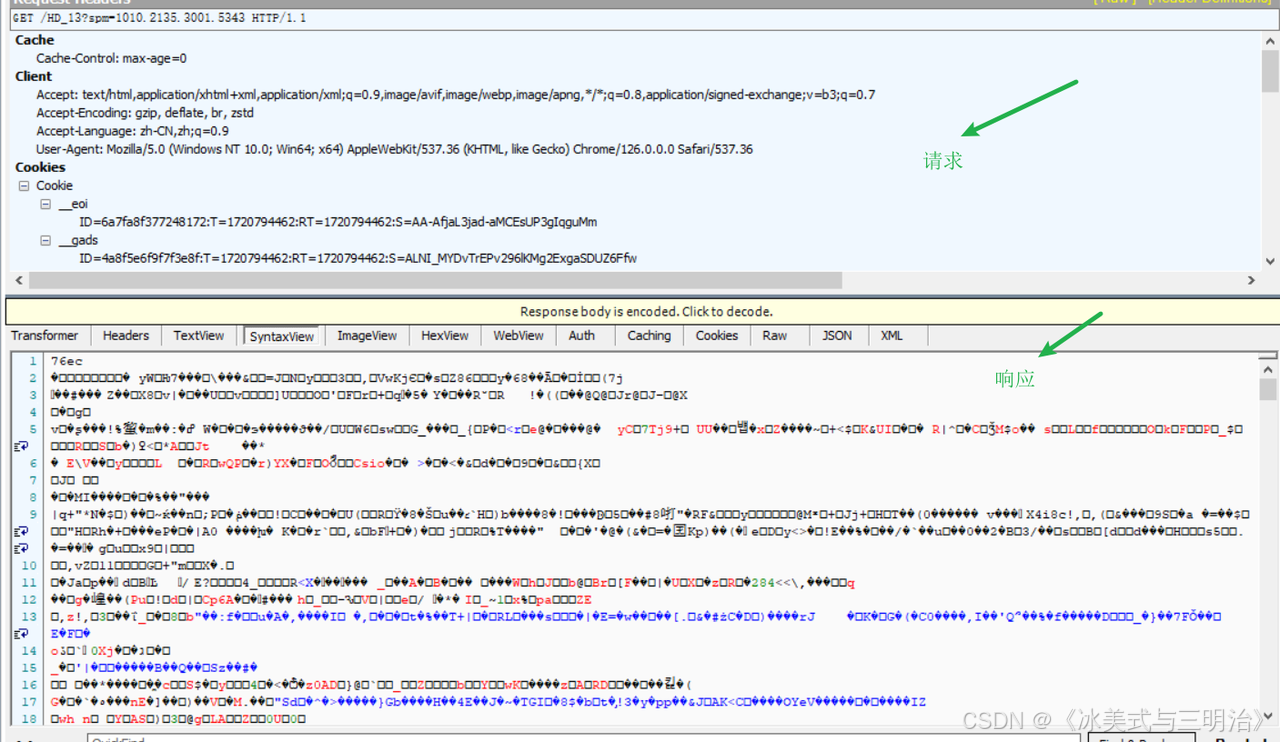The width and height of the screenshot is (1280, 742).
Task: Switch to the Headers response tab
Action: (x=126, y=336)
